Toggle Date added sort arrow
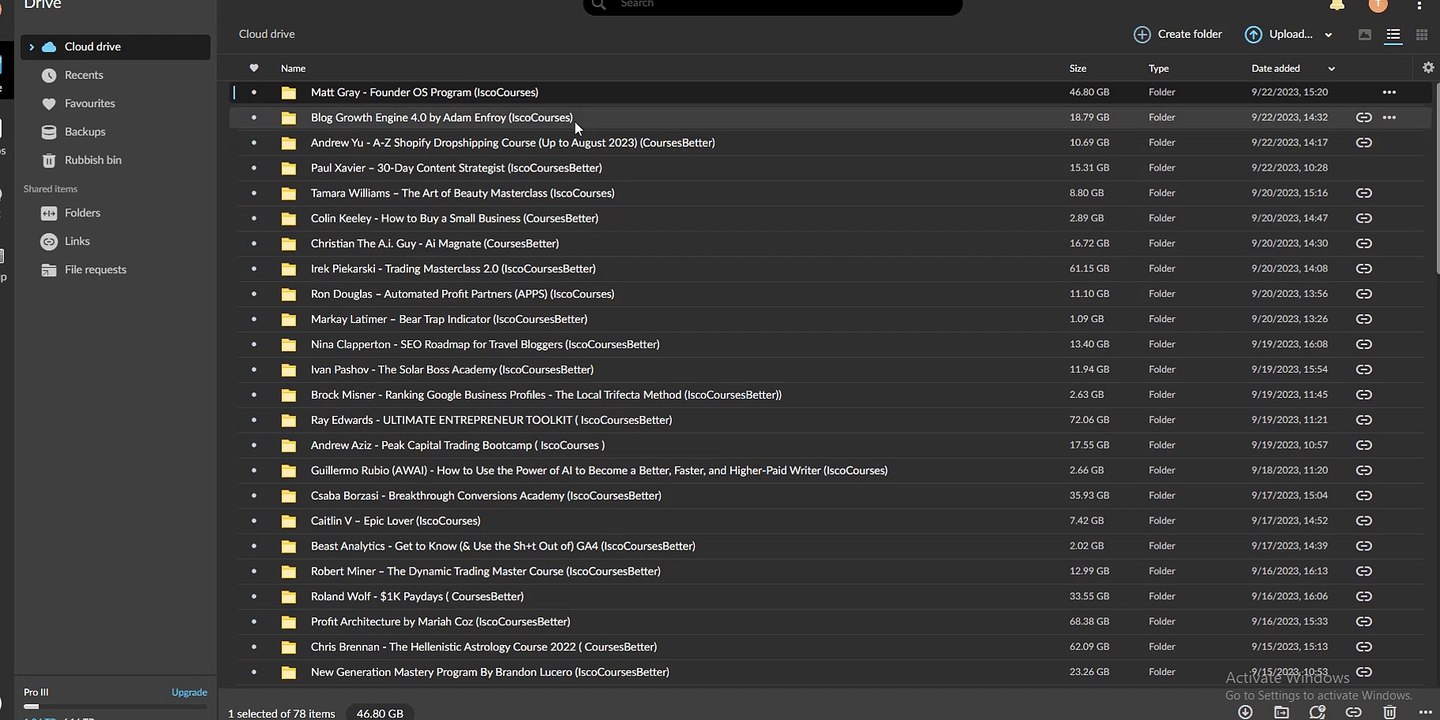 point(1331,69)
